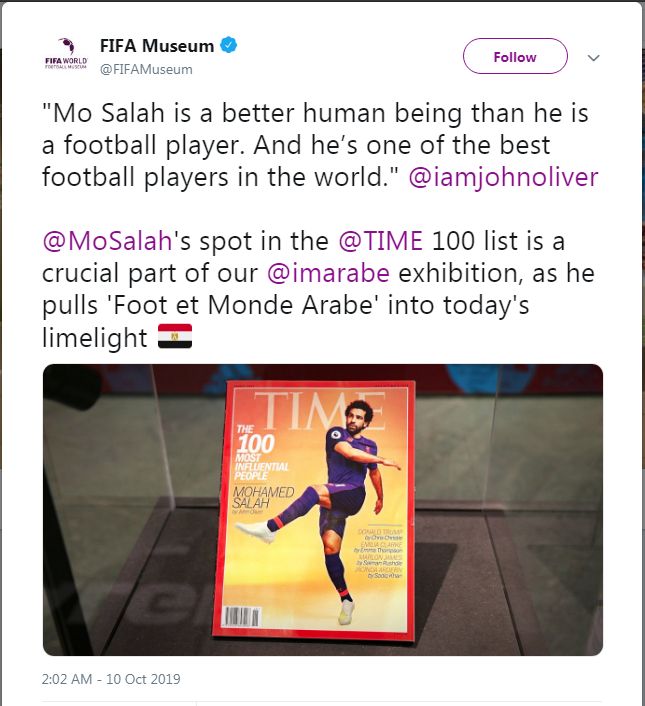This screenshot has width=645, height=706.
Task: Click the FIFA World Football Museum avatar
Action: (66, 56)
